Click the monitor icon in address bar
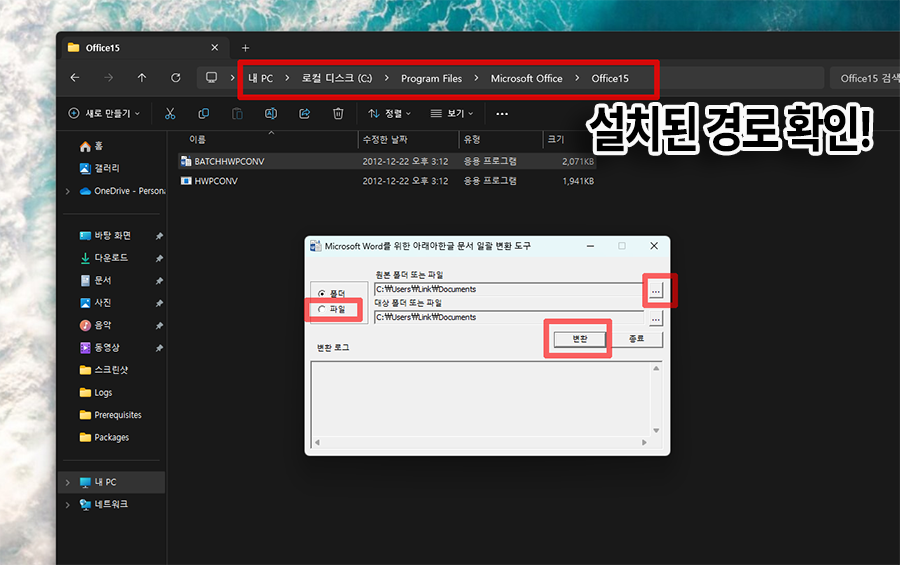The image size is (900, 565). [x=212, y=78]
